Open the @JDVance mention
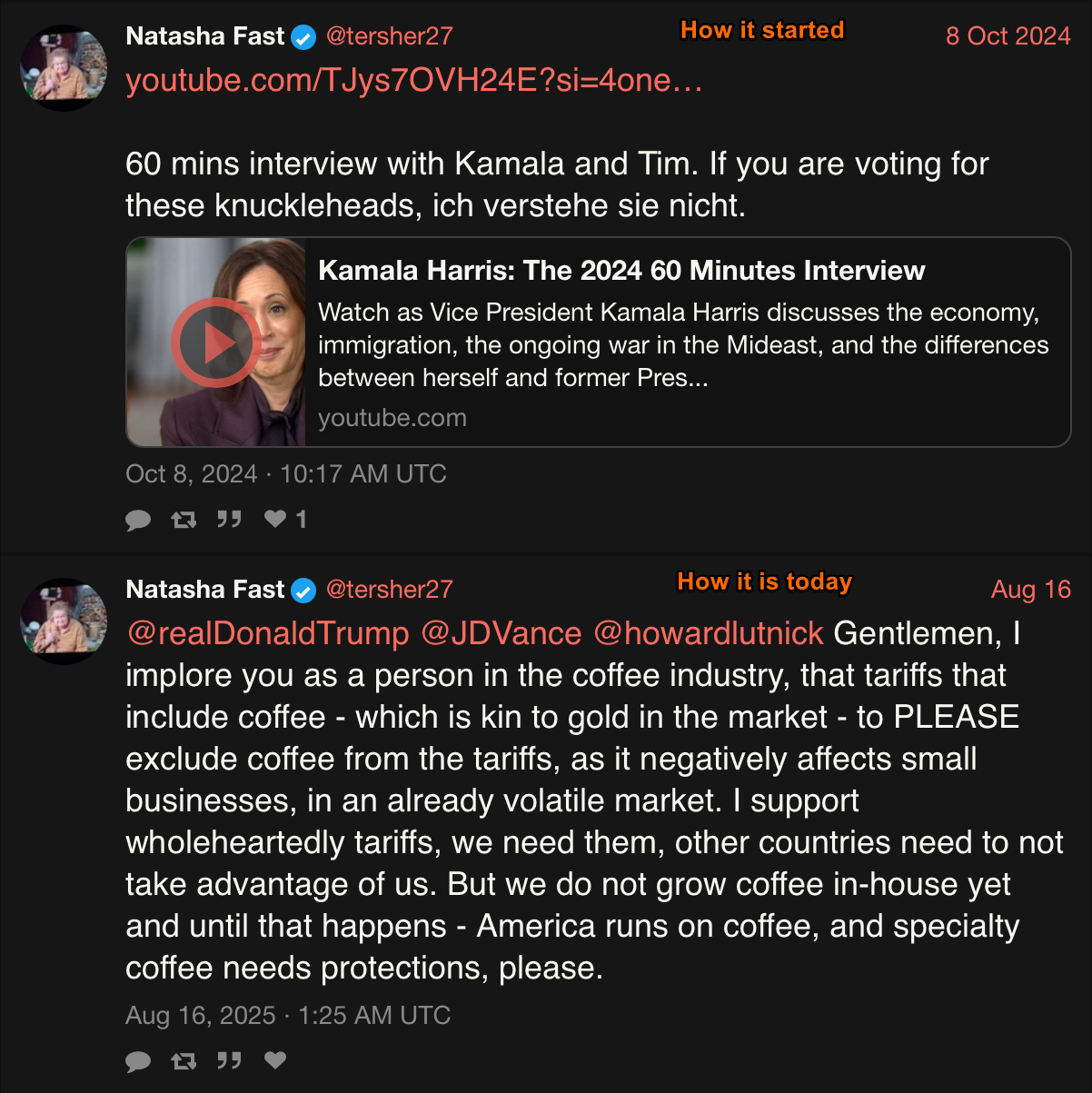1092x1093 pixels. pyautogui.click(x=501, y=633)
